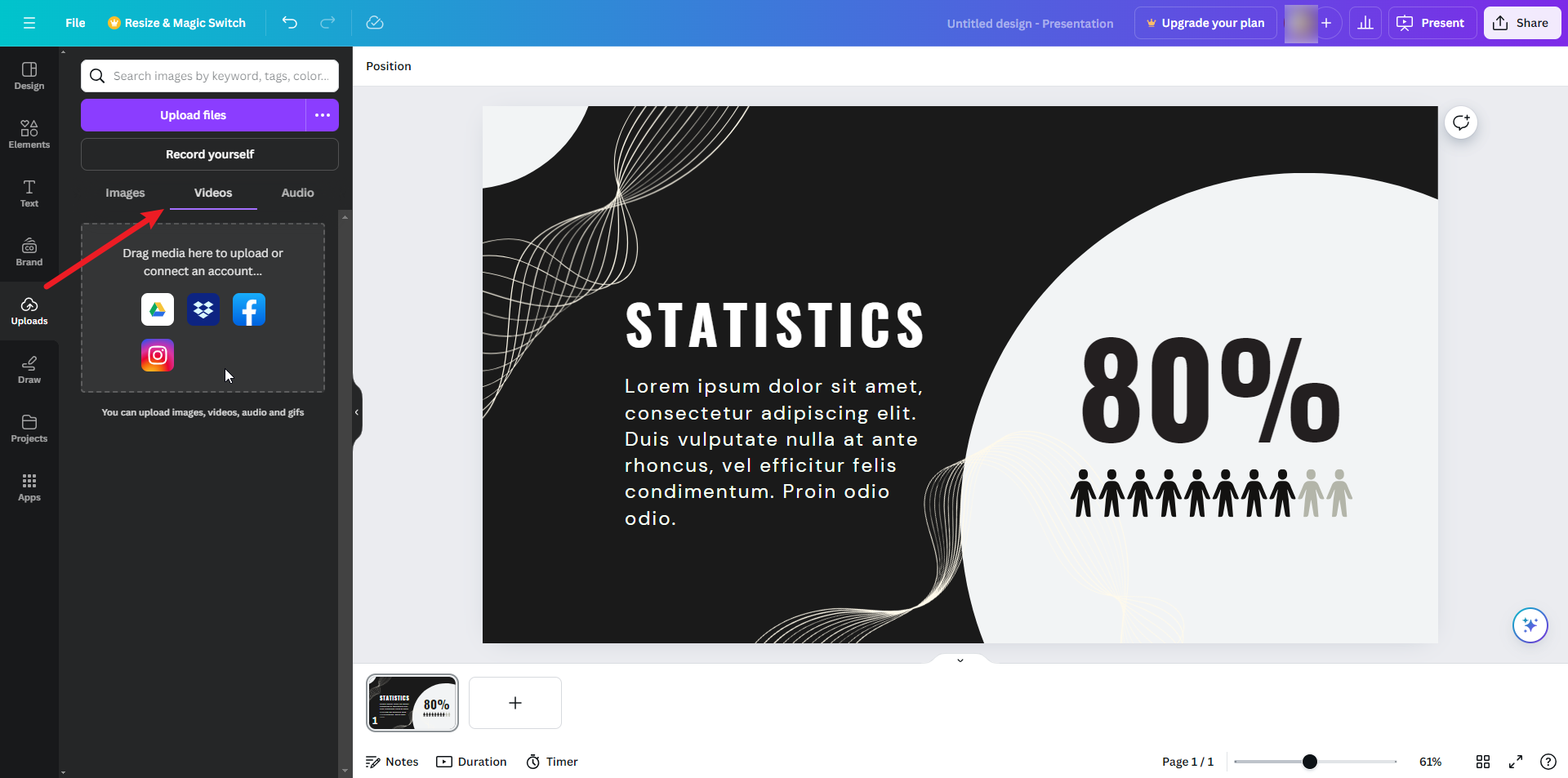Open the Duration setting

pyautogui.click(x=472, y=762)
